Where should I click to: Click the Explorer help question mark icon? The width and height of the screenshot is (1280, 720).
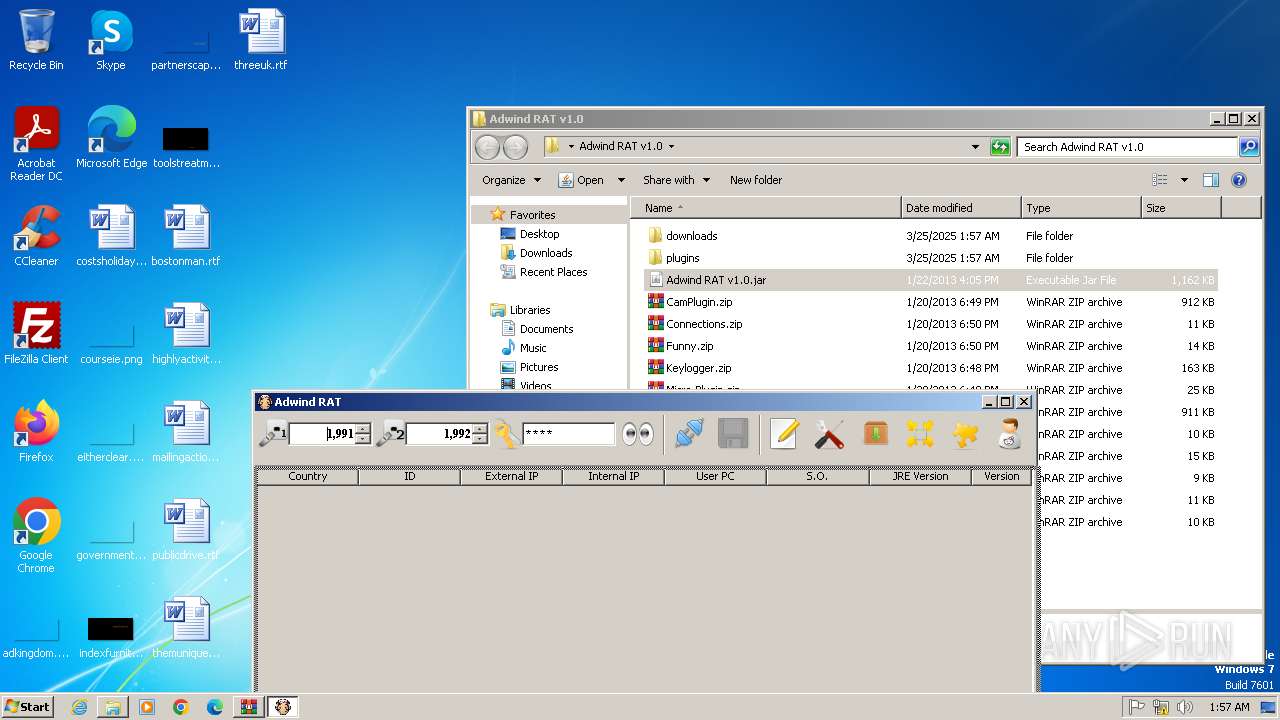1239,180
